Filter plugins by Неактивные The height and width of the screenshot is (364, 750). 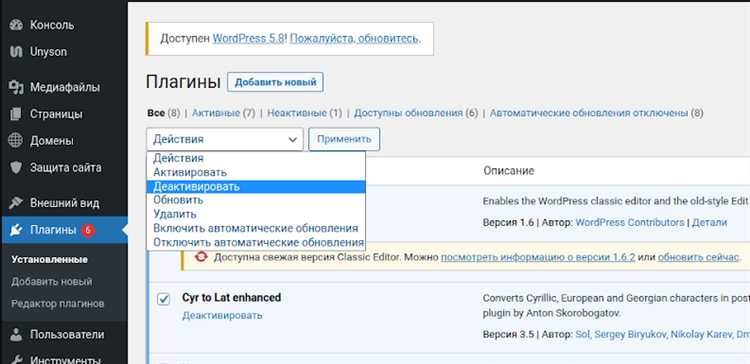tap(297, 113)
